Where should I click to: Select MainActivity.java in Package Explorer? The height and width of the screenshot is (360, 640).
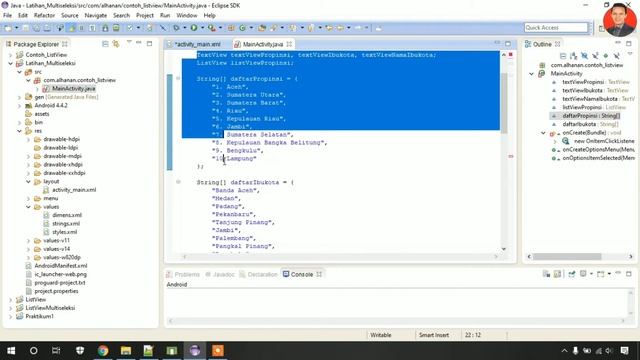[73, 89]
